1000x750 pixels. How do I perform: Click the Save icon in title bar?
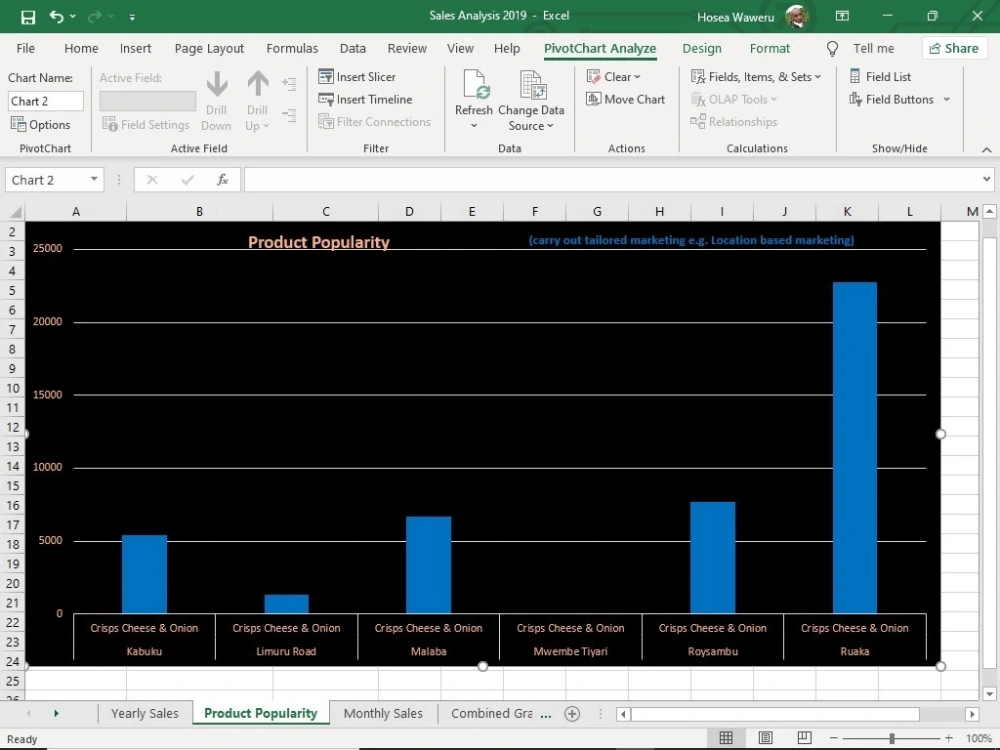coord(28,17)
